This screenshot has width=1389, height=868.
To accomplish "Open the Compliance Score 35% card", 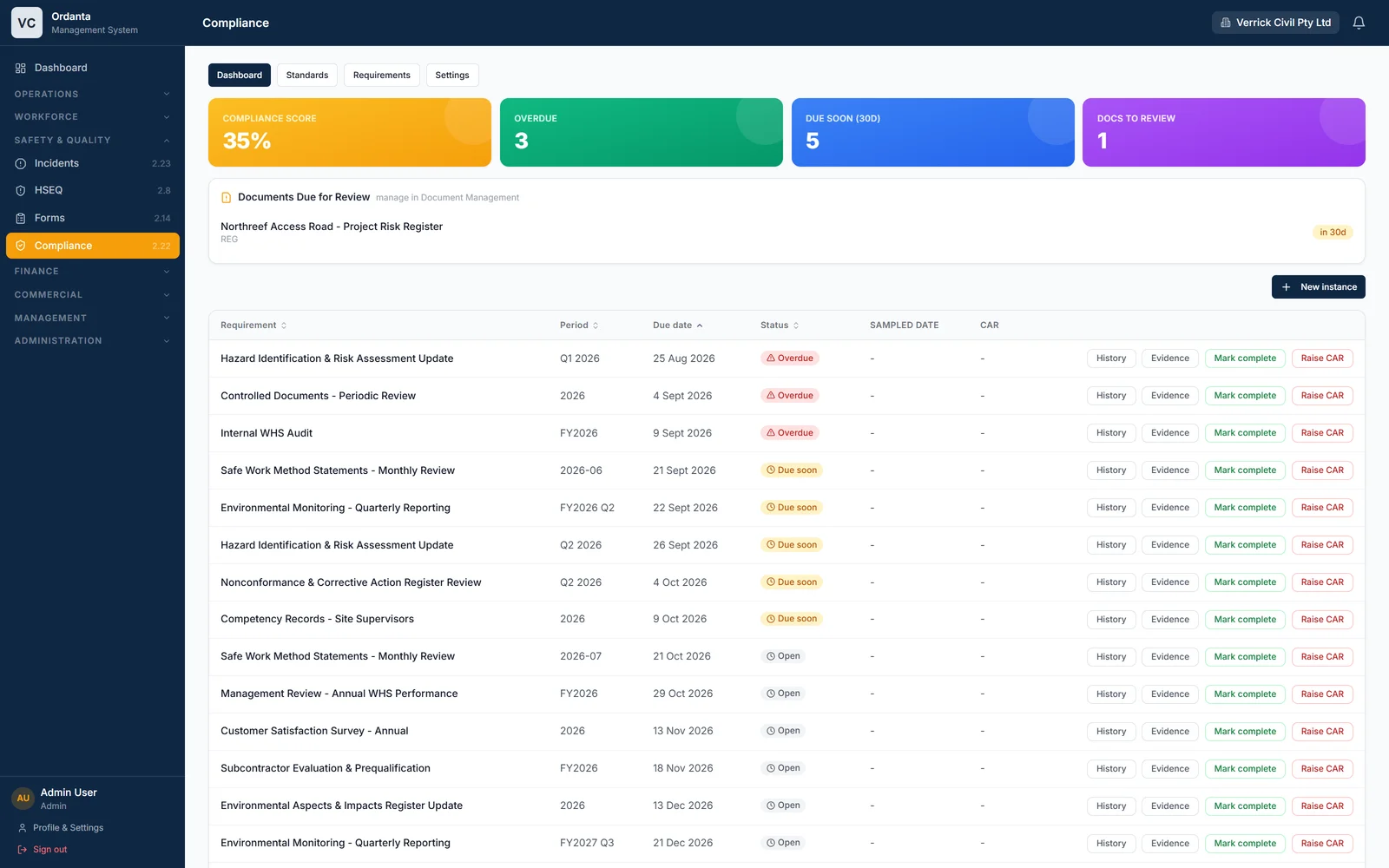I will pos(350,132).
